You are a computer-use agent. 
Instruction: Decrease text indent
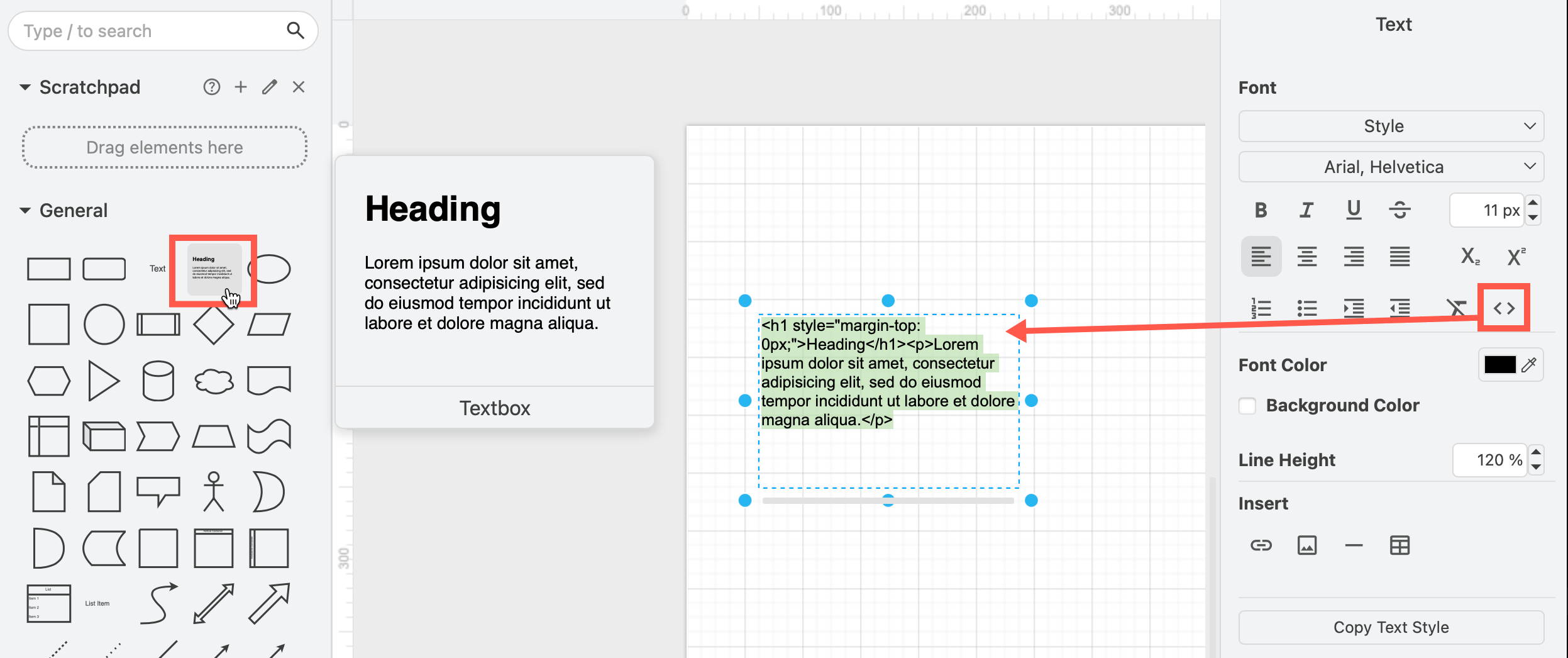pos(1400,308)
